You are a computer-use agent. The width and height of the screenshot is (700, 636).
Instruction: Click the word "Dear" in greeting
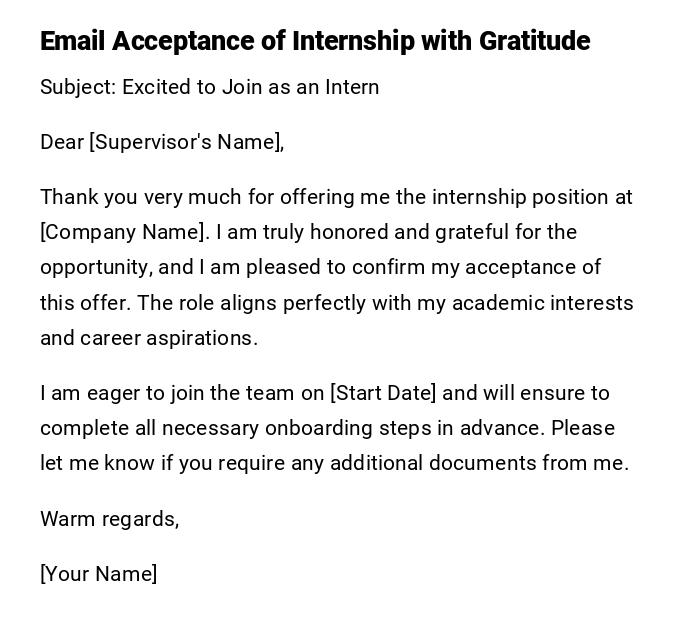(62, 142)
